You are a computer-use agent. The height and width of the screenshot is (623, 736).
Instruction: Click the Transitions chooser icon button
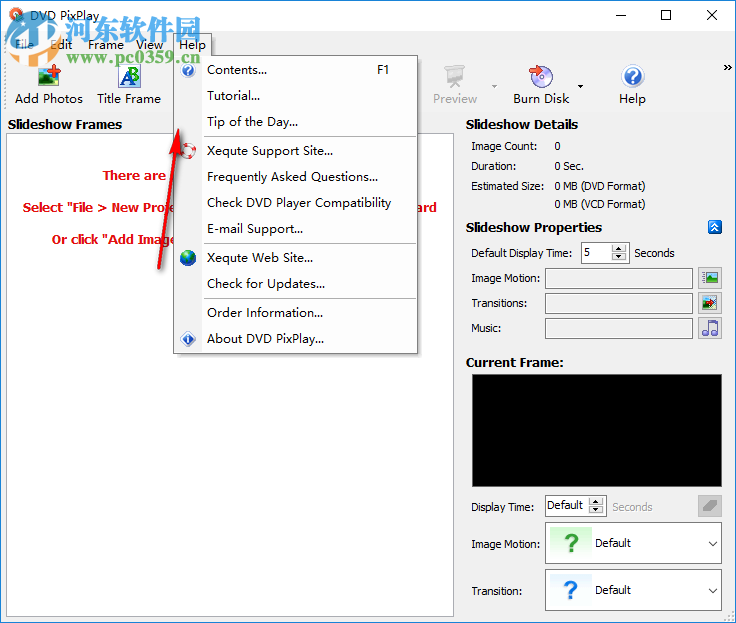[x=710, y=303]
